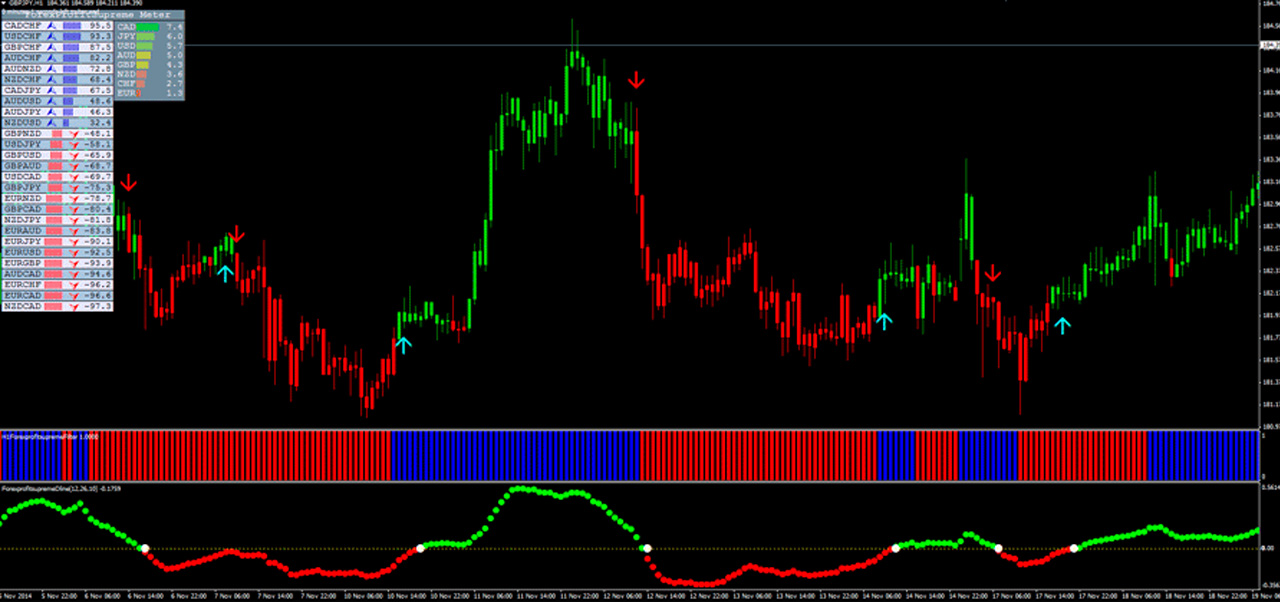Click the blue trend arrow beside USDCHF

[54, 36]
